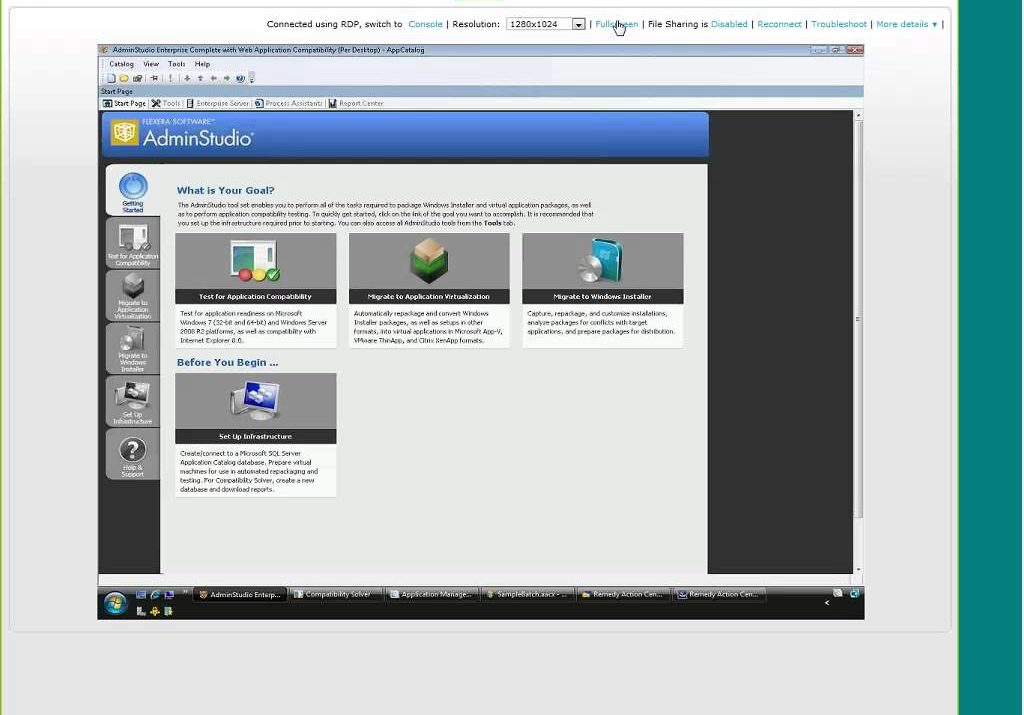Click the Reconnect link

(x=779, y=24)
